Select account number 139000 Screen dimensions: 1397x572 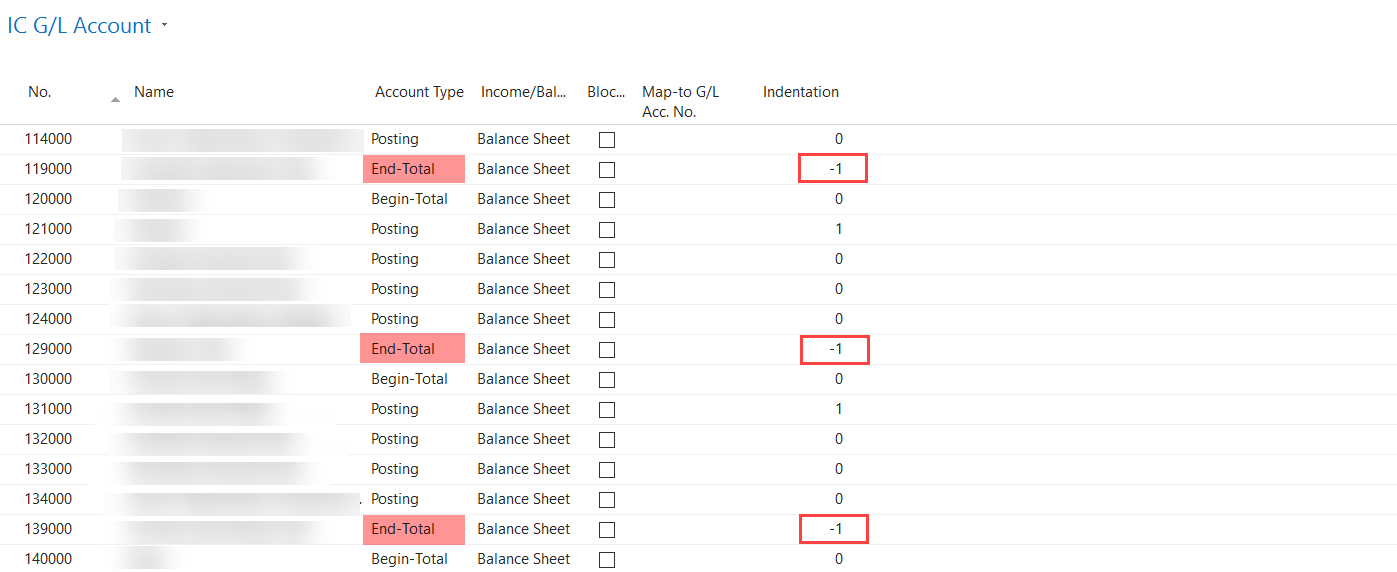point(48,529)
